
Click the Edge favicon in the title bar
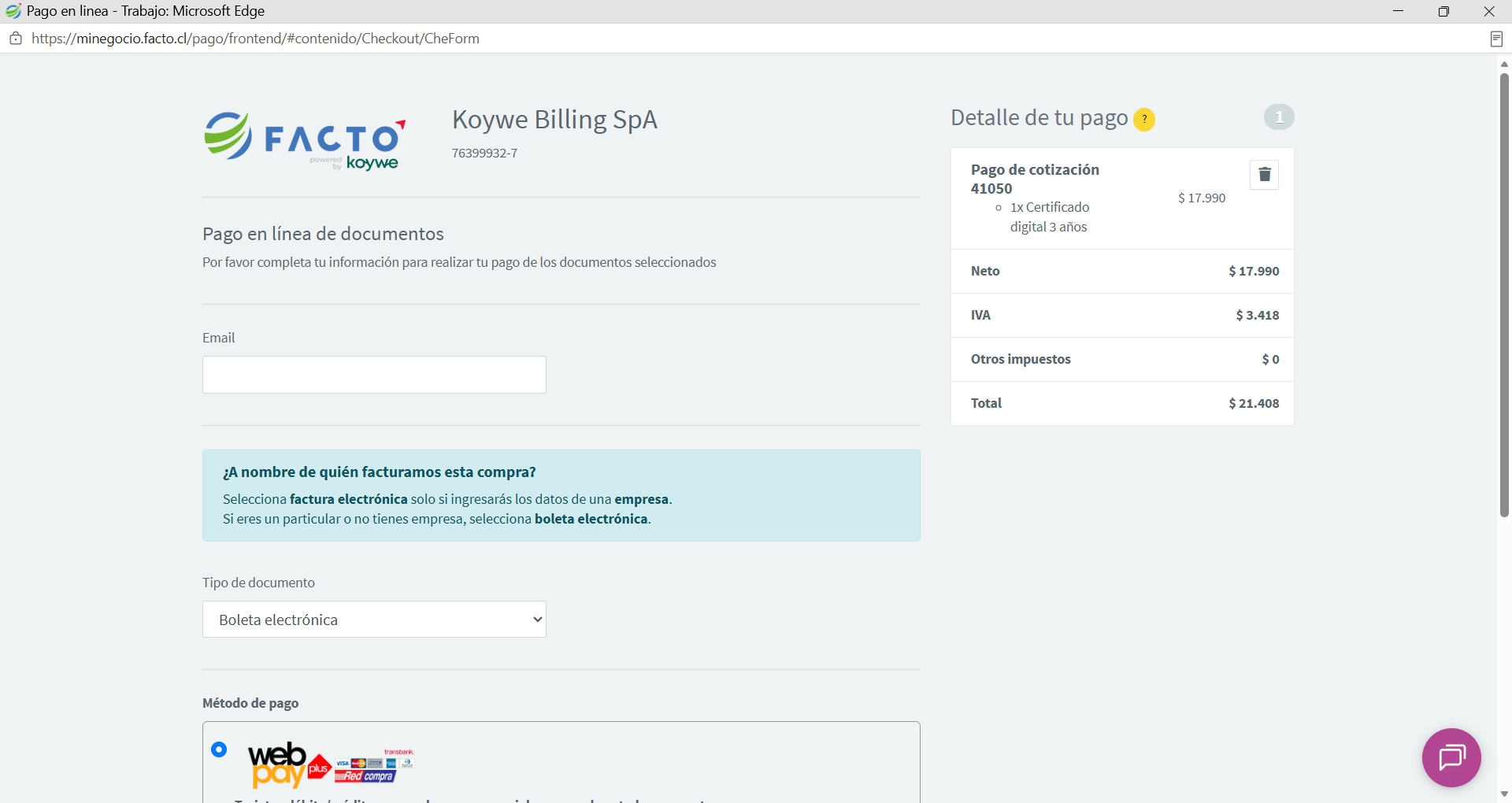pyautogui.click(x=13, y=11)
